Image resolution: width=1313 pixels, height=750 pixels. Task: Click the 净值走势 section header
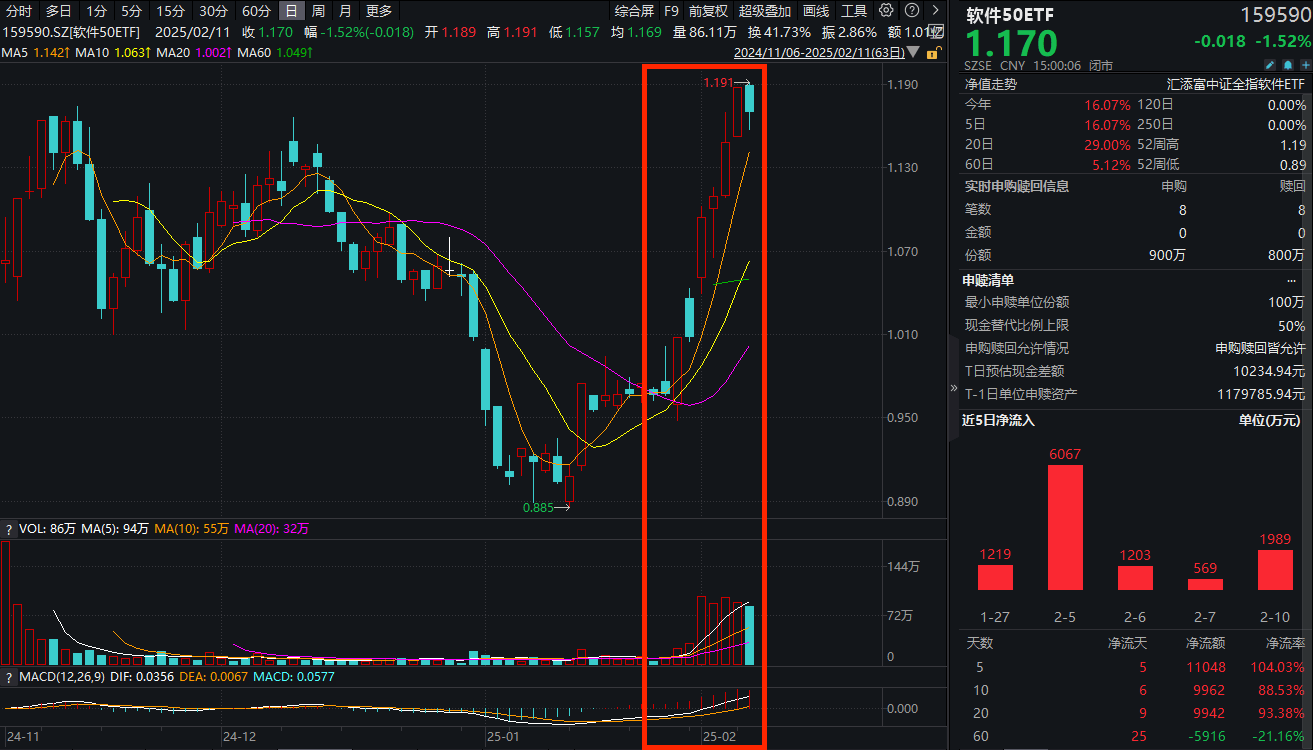(990, 85)
